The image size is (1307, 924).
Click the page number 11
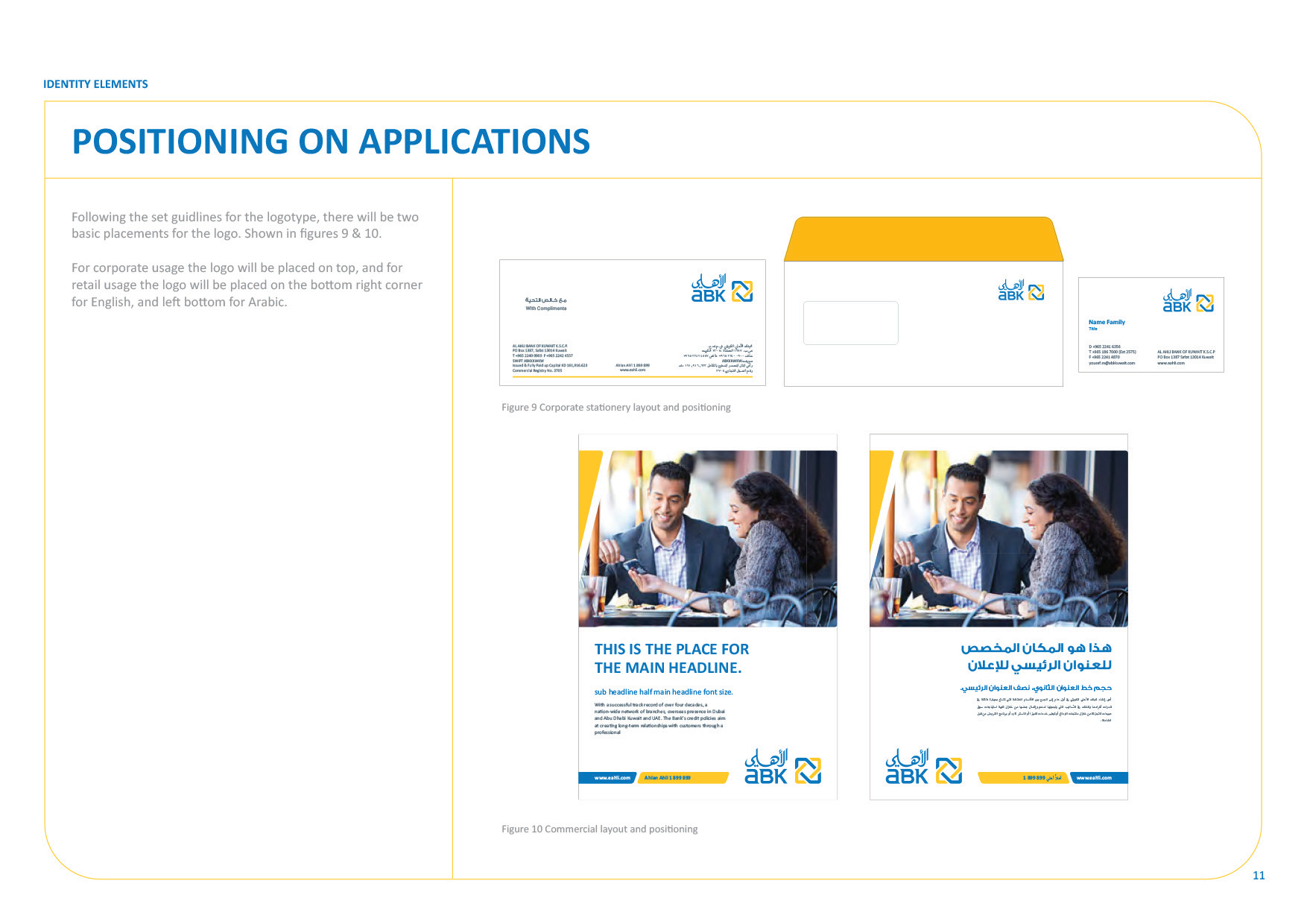click(1259, 876)
